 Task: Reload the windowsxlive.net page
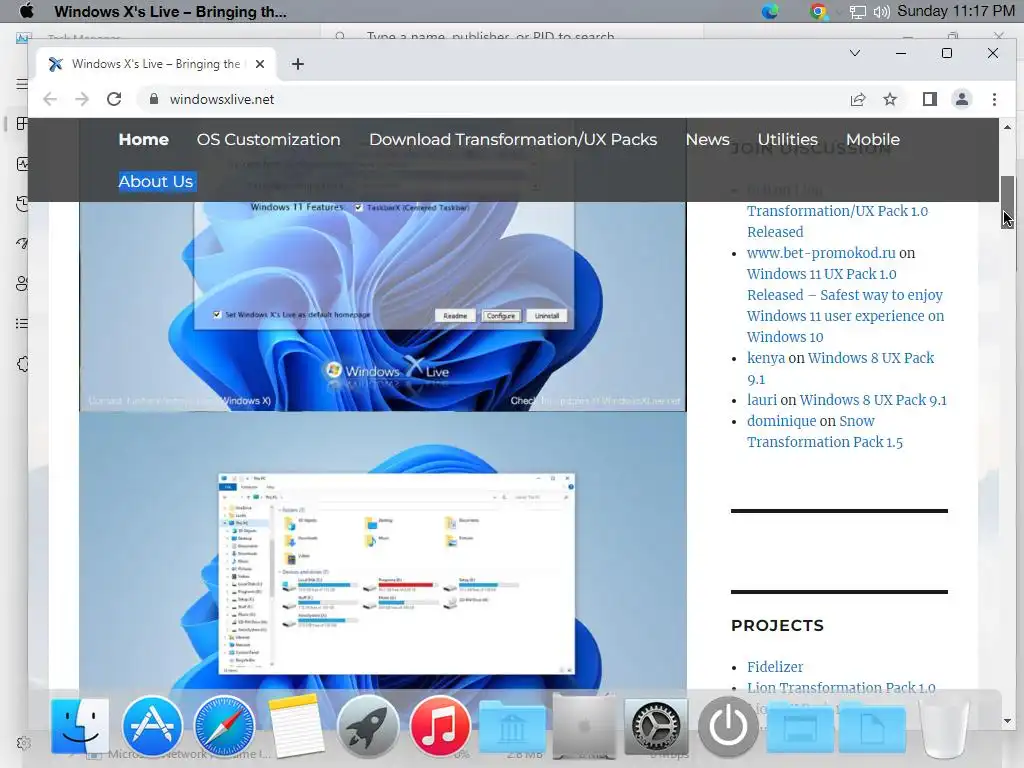coord(114,99)
